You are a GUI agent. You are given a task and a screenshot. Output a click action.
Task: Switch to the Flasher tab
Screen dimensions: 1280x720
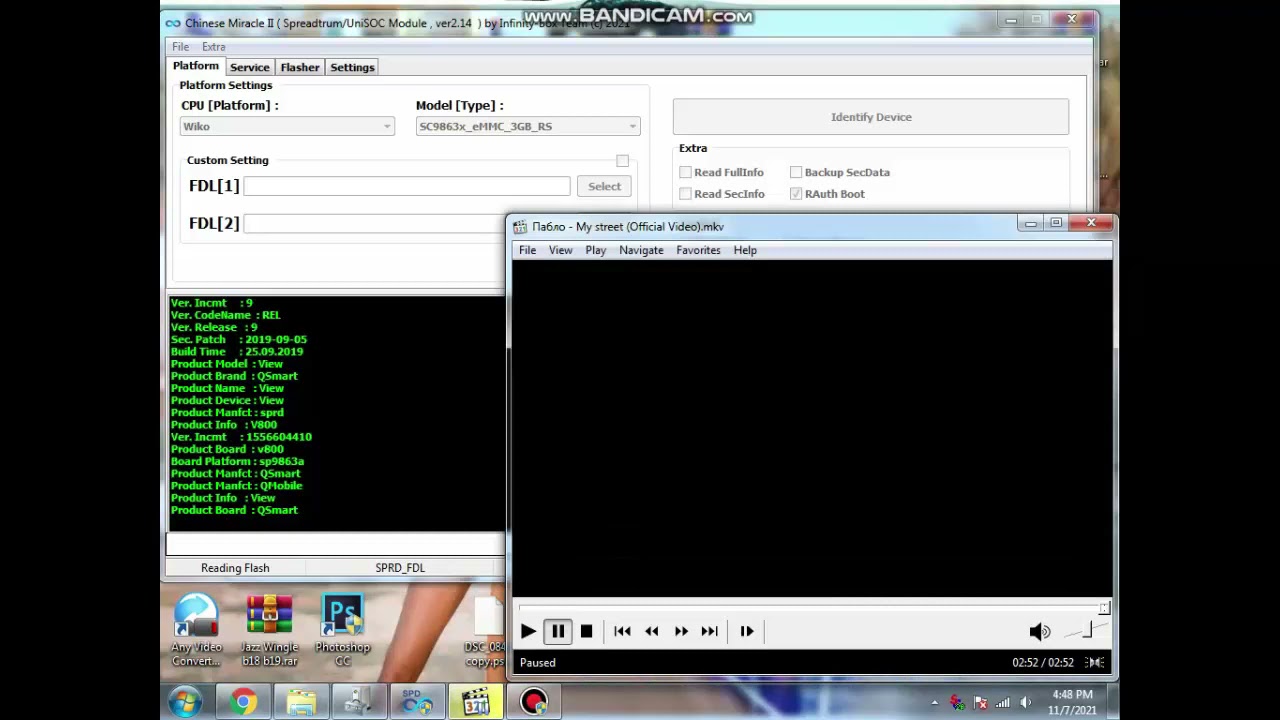(300, 67)
